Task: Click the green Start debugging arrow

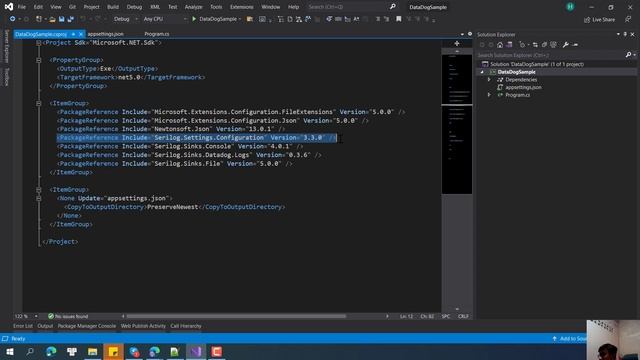Action: coord(194,19)
